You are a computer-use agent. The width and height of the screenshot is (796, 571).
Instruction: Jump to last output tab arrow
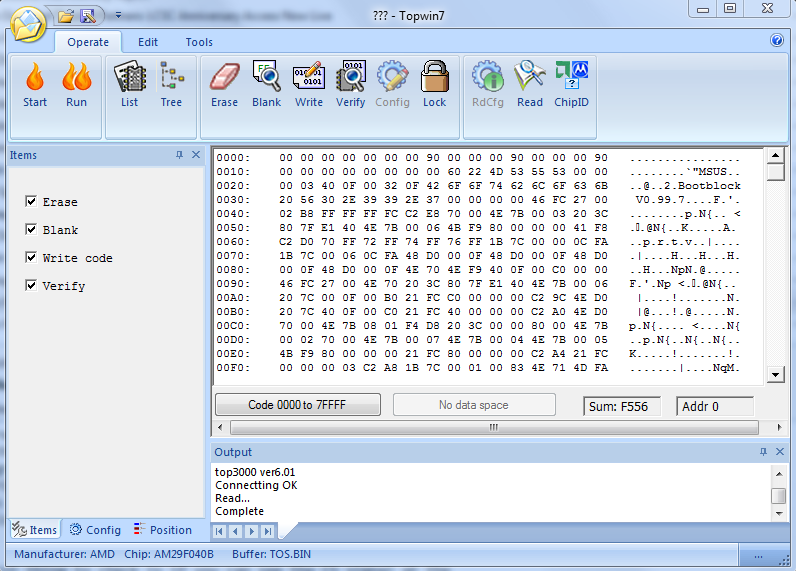point(268,531)
